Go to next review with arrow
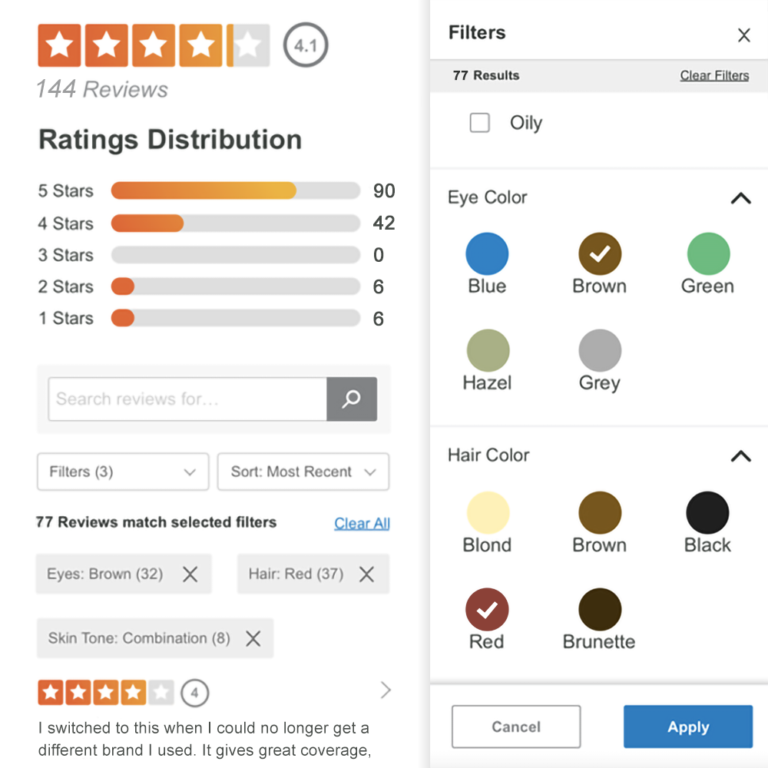This screenshot has height=768, width=768. click(386, 690)
